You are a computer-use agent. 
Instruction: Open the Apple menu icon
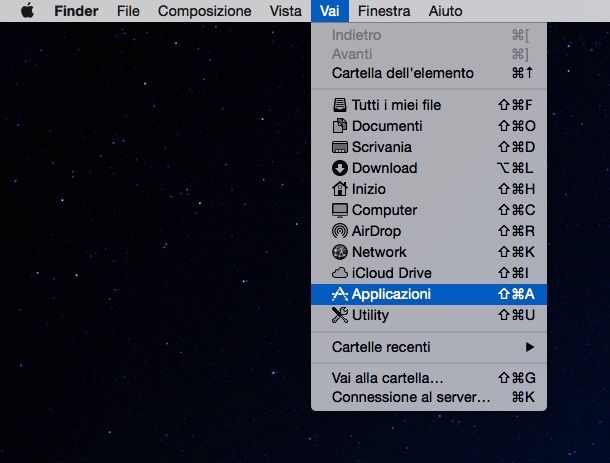pos(27,11)
